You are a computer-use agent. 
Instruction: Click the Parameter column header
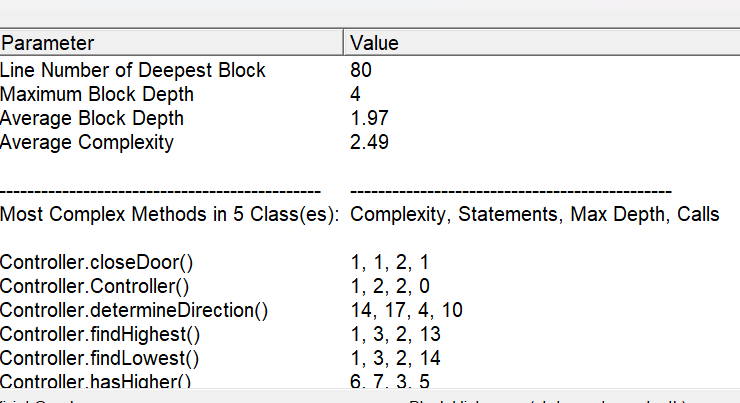pos(171,43)
